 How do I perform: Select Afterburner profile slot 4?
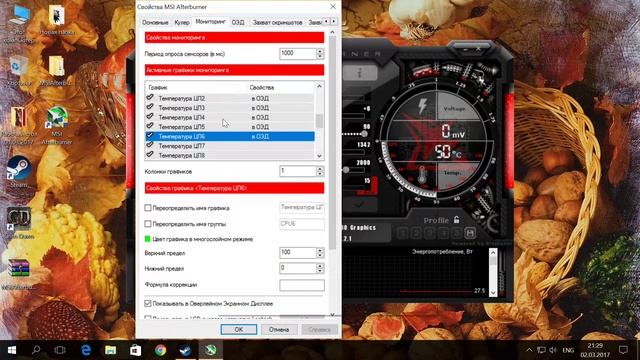[x=443, y=233]
